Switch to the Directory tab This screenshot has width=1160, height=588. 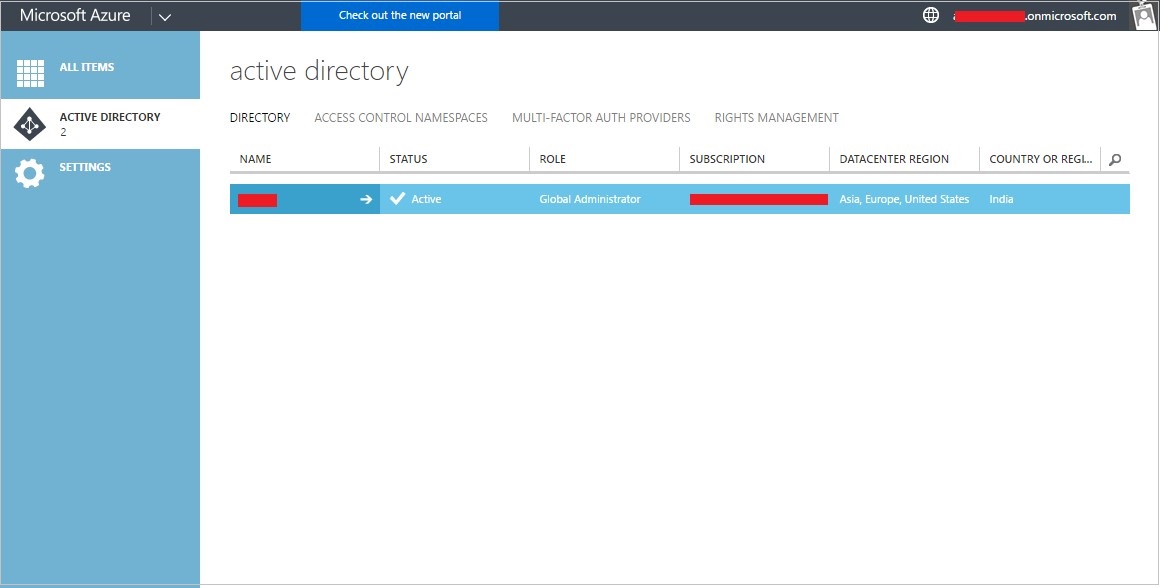coord(260,118)
